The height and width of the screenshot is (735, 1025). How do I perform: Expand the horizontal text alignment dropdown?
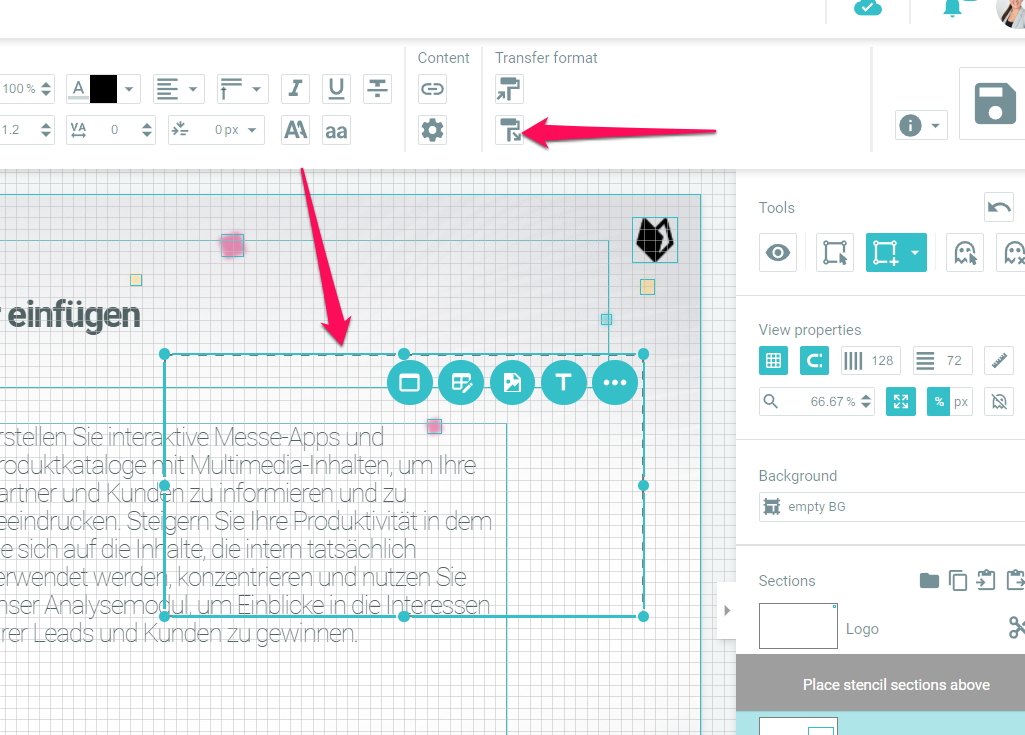(192, 89)
